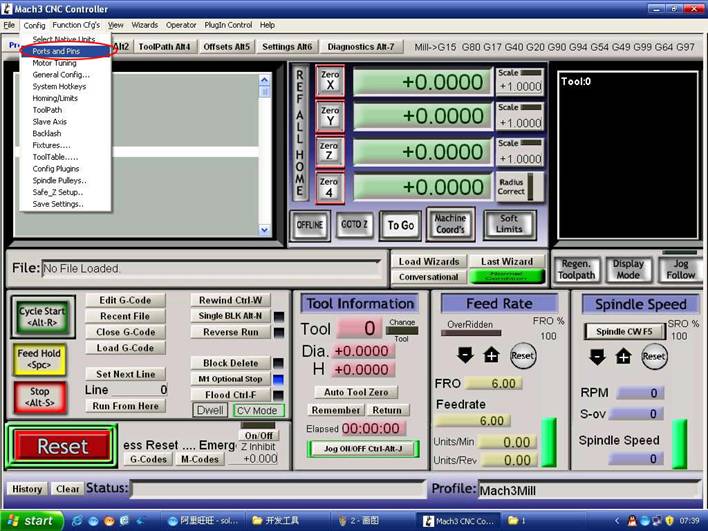Click the red Stop button
708x531 pixels.
tap(39, 397)
